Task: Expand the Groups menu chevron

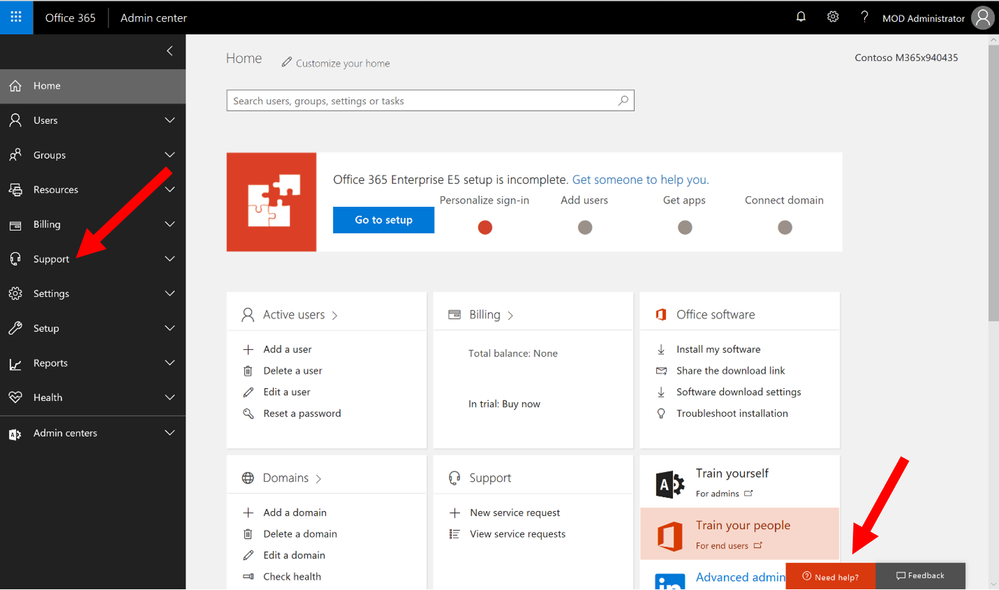Action: click(169, 155)
